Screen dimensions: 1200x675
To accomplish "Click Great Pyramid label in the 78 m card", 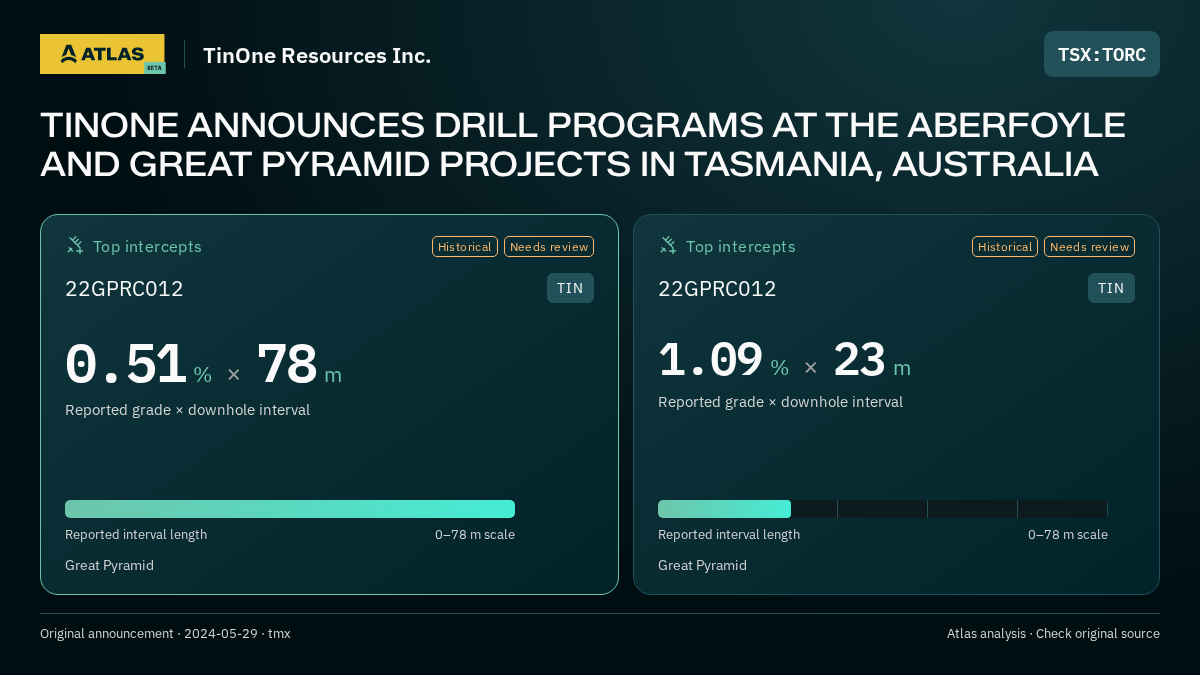I will 109,565.
